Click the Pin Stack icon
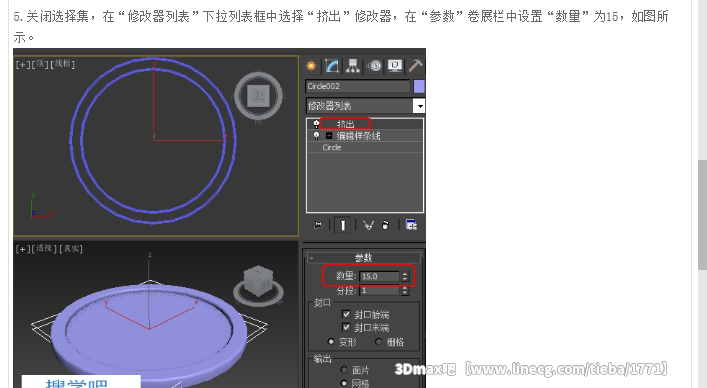Viewport: 707px width, 388px height. tap(318, 224)
